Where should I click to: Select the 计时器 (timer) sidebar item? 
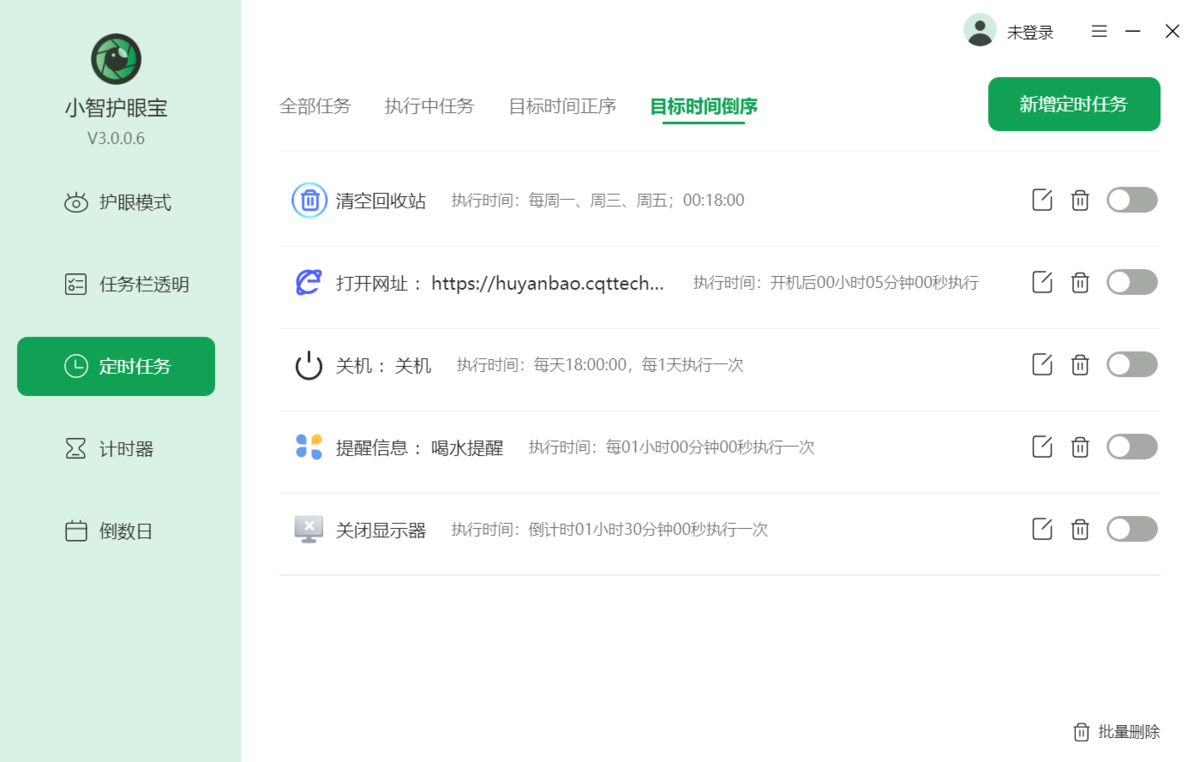point(116,448)
